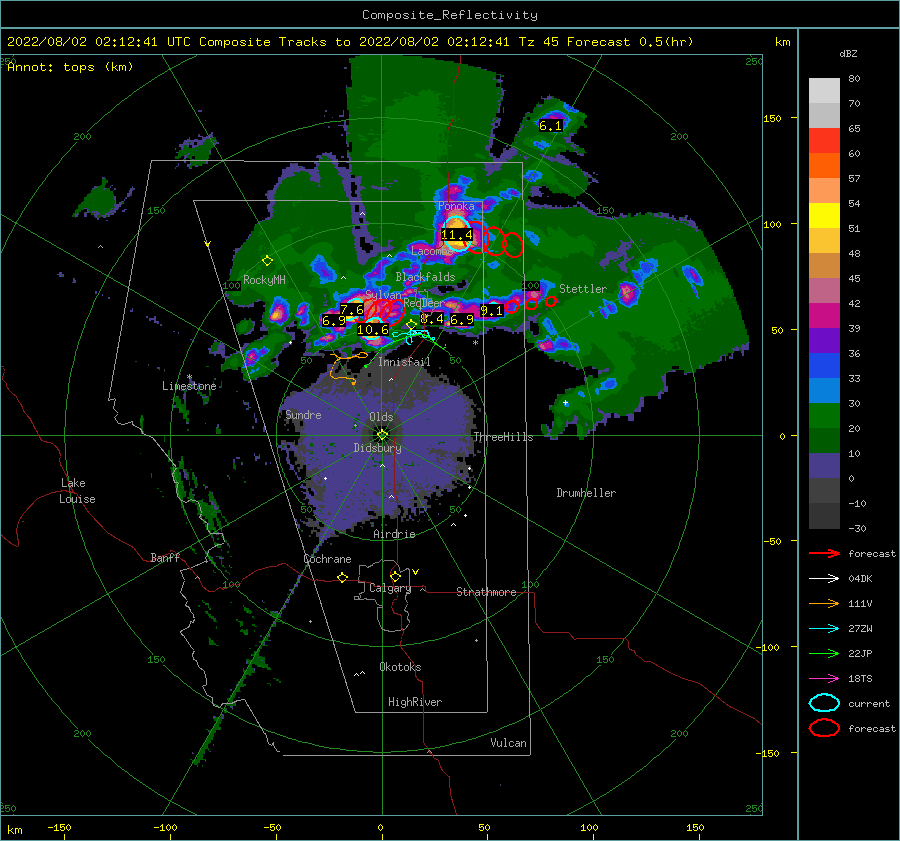900x841 pixels.
Task: Click the red 'forecast' ellipse legend icon
Action: (x=824, y=728)
